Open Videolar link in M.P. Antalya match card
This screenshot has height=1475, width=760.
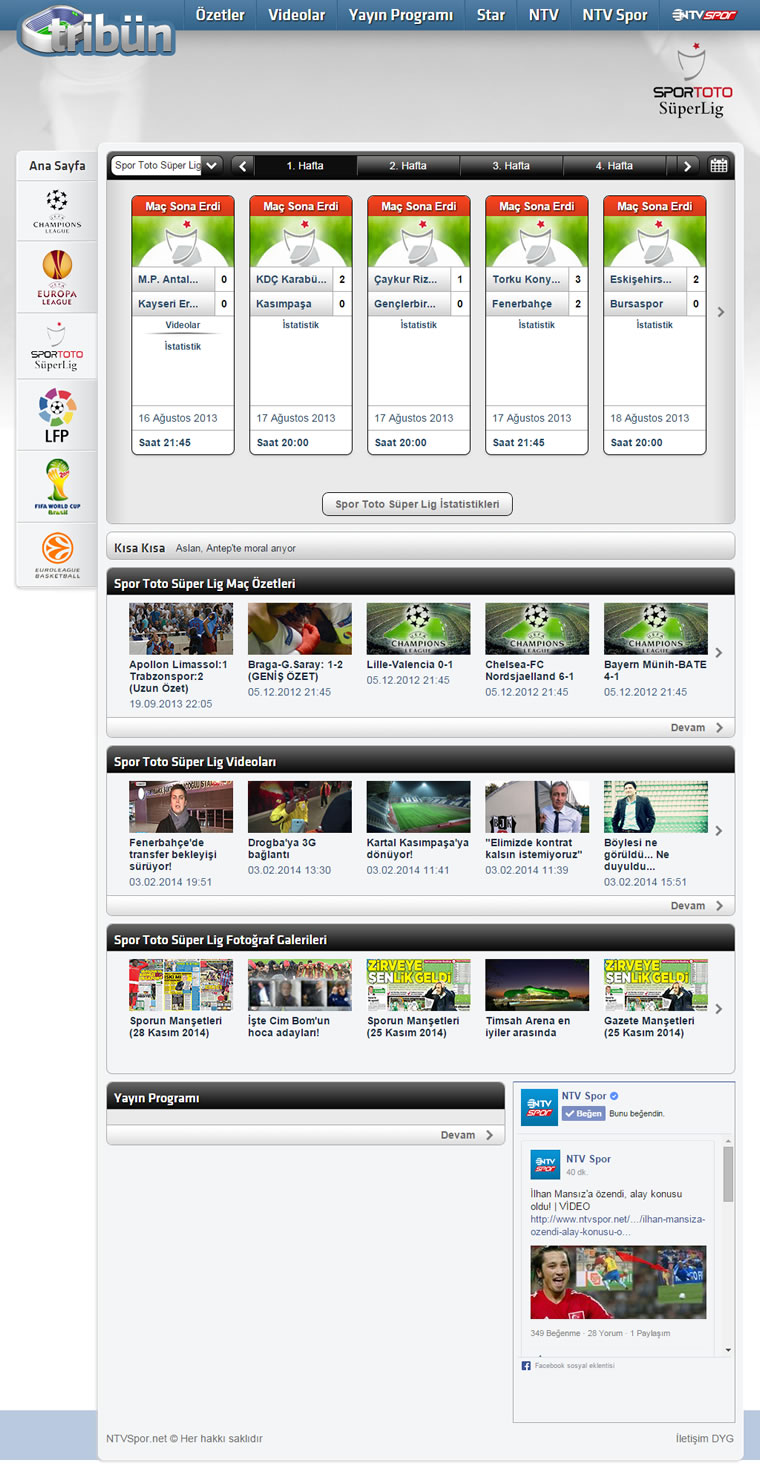[x=183, y=325]
